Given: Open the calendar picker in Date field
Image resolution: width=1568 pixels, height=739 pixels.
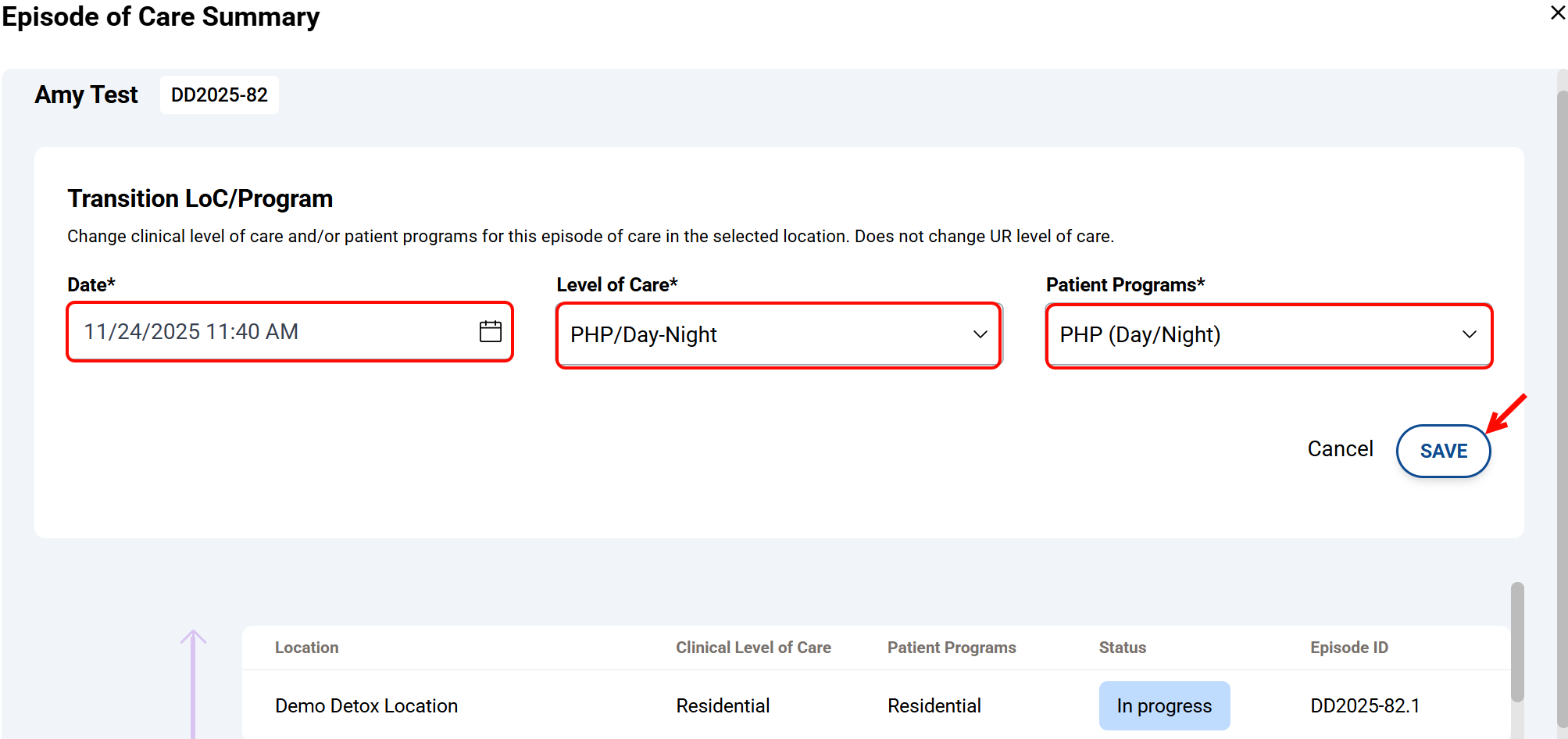Looking at the screenshot, I should pos(490,331).
